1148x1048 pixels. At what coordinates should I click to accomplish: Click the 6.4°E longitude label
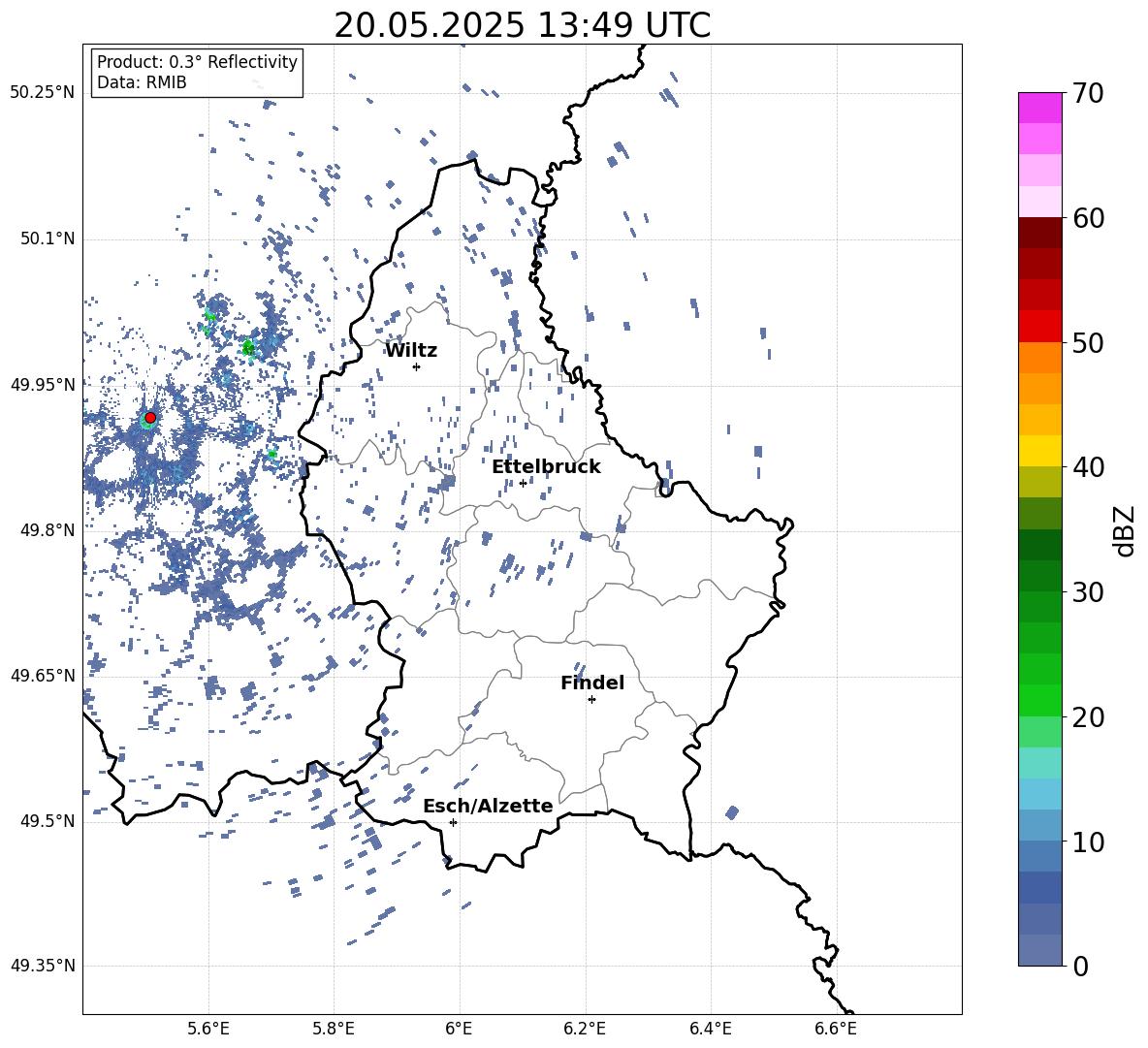click(711, 1029)
